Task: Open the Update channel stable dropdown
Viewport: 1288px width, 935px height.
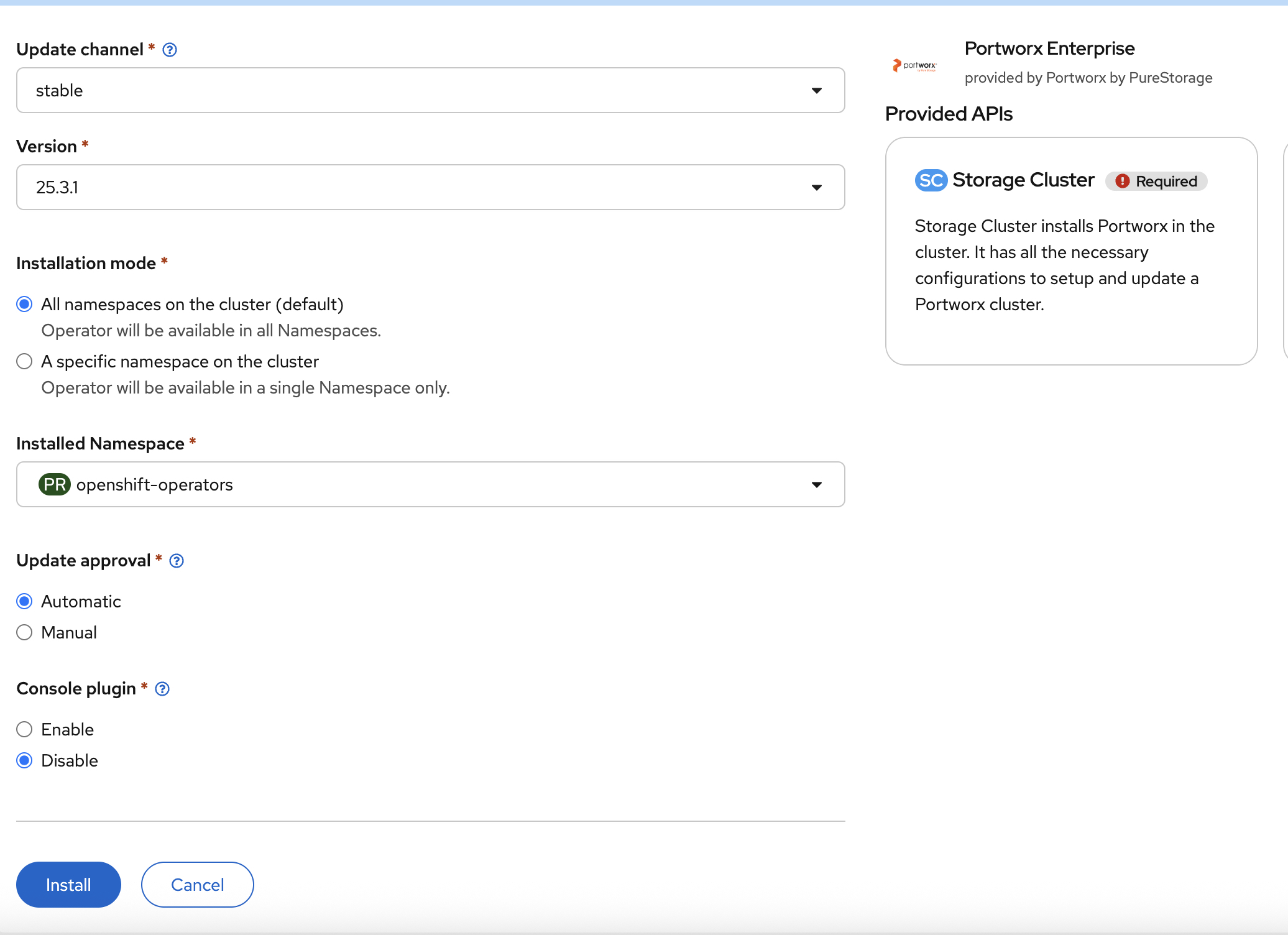Action: click(x=430, y=90)
